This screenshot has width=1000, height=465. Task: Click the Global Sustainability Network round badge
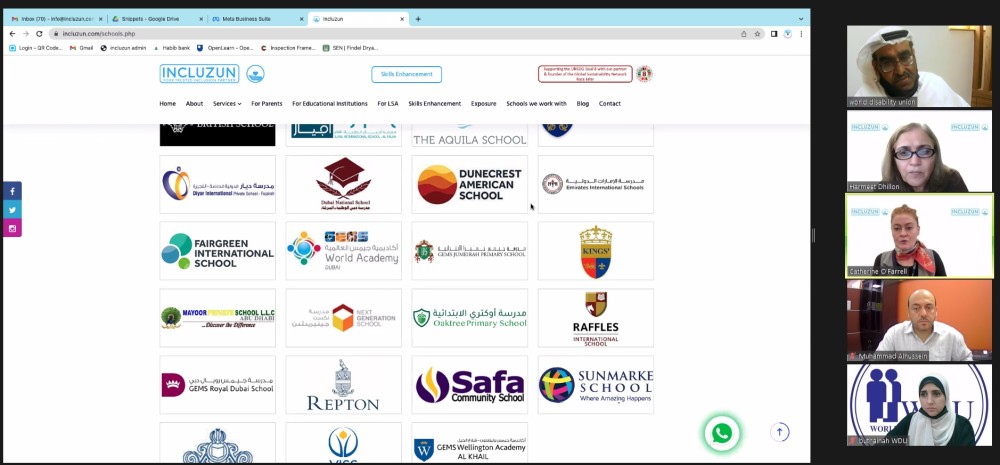point(644,74)
